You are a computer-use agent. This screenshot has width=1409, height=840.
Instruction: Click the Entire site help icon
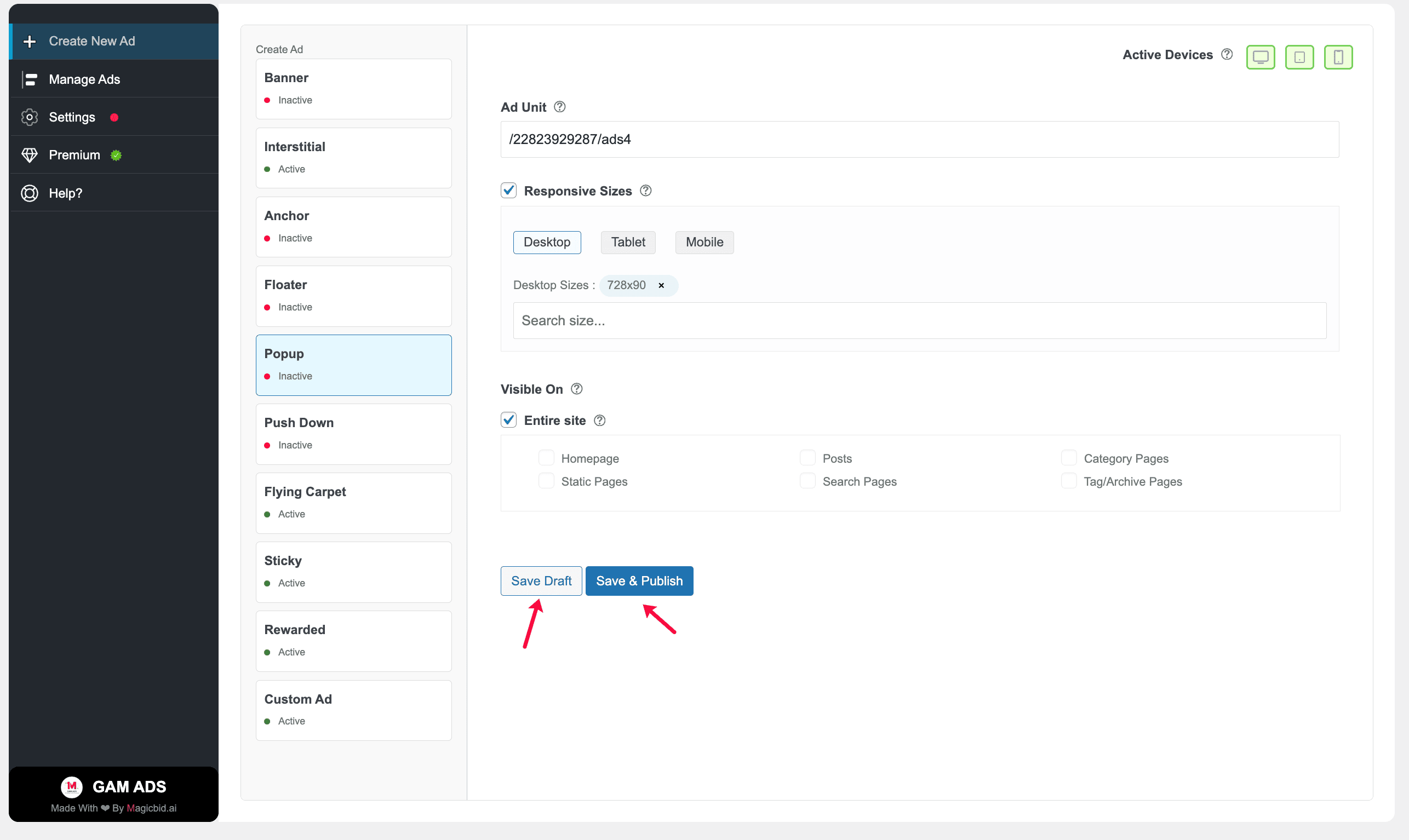tap(599, 420)
